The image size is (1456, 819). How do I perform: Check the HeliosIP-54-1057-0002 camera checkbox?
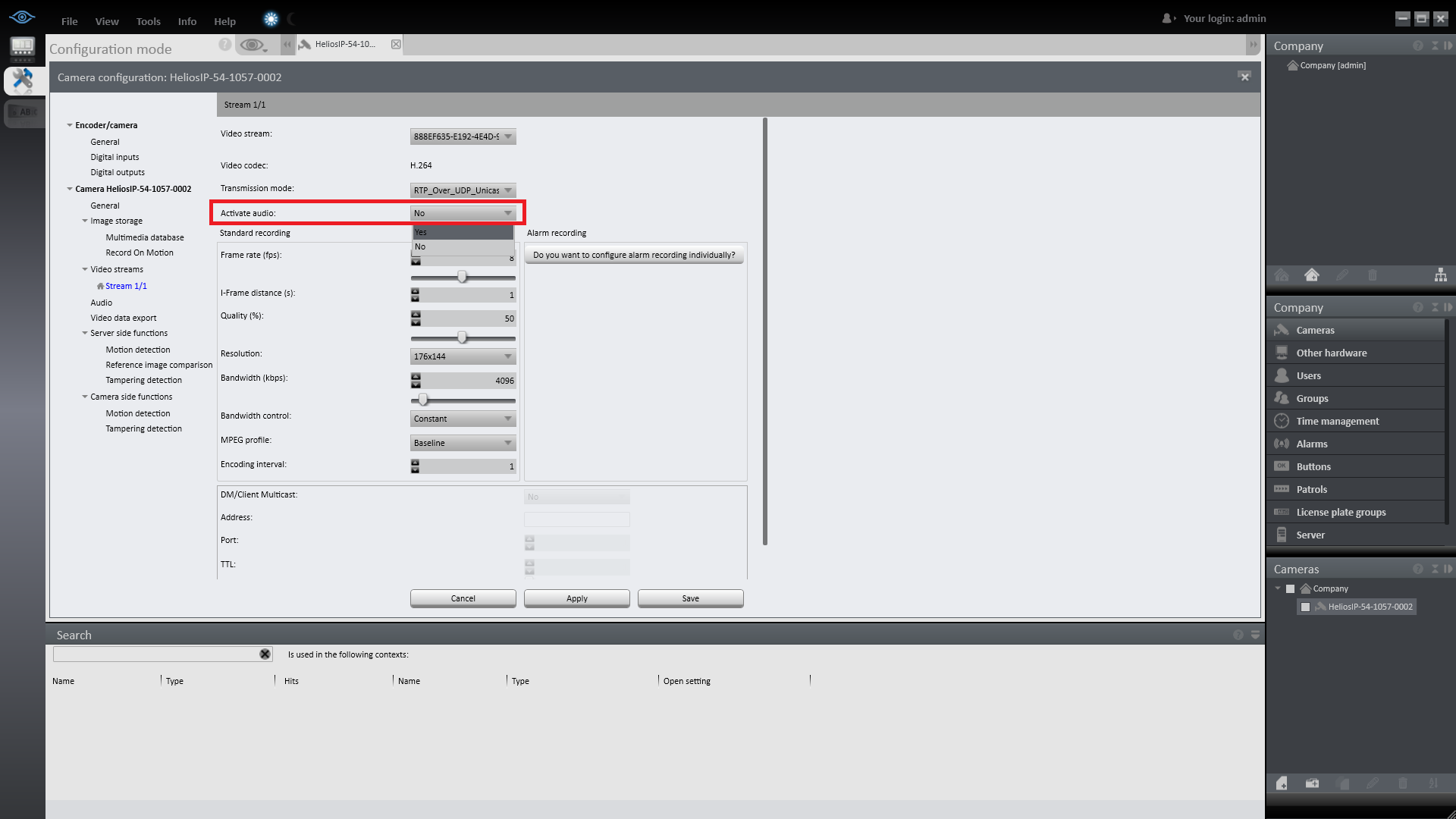(1305, 607)
